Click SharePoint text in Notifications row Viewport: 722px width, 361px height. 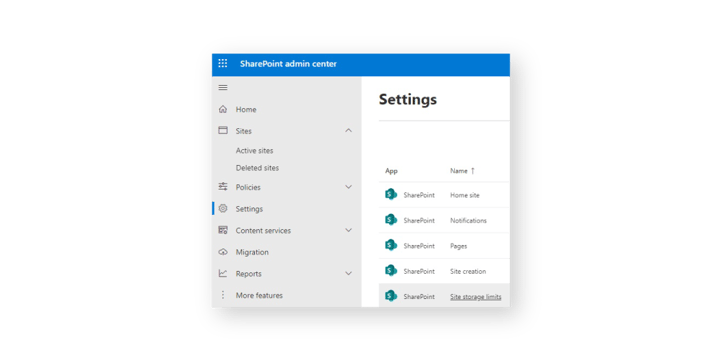(x=419, y=221)
